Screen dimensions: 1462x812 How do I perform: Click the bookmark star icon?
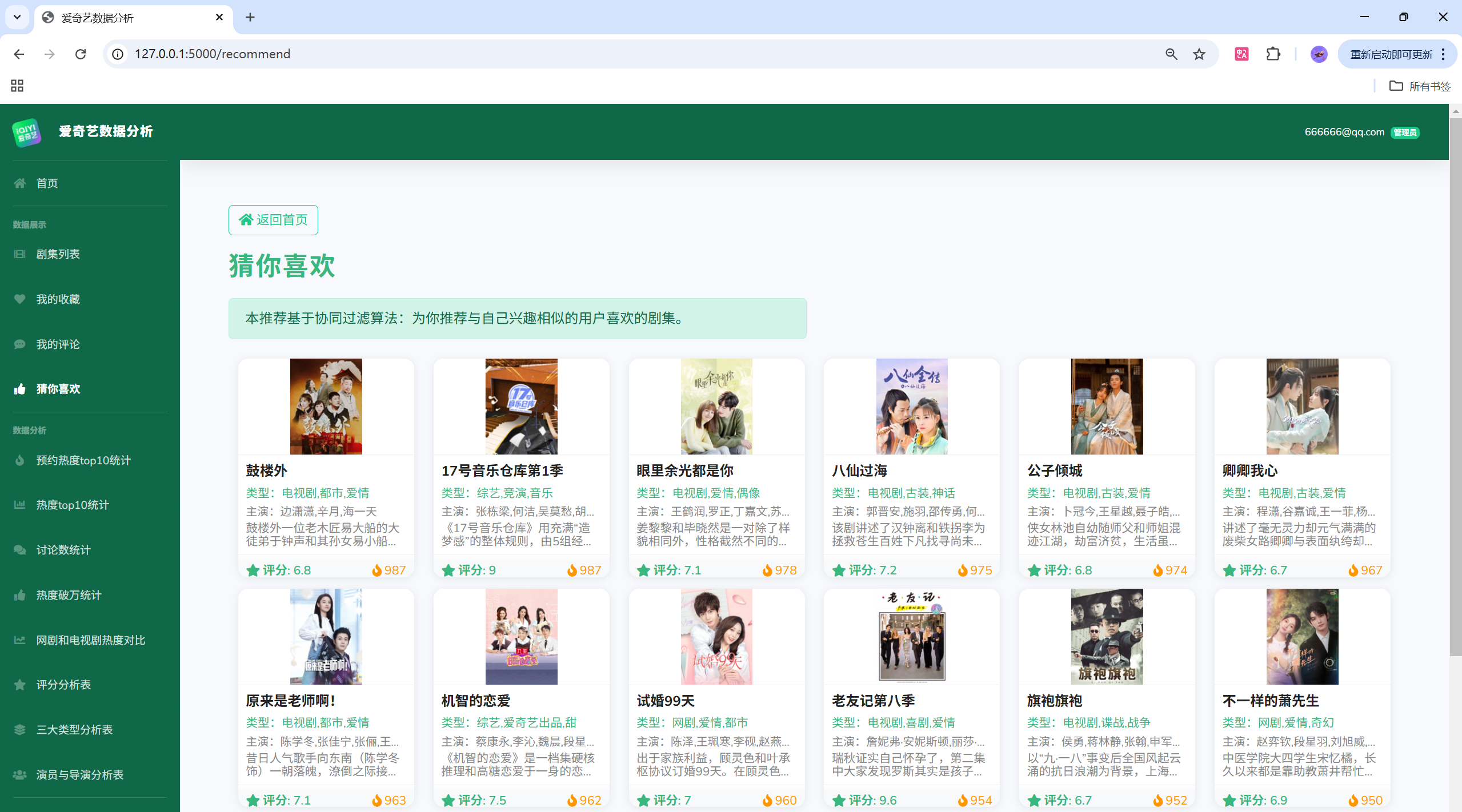(x=1199, y=54)
